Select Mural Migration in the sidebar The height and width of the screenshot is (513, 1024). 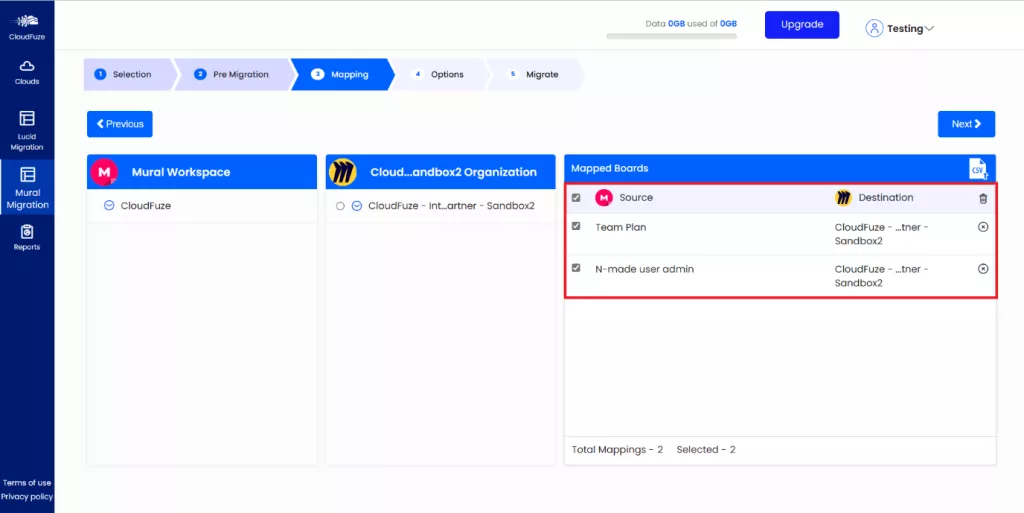pos(27,187)
